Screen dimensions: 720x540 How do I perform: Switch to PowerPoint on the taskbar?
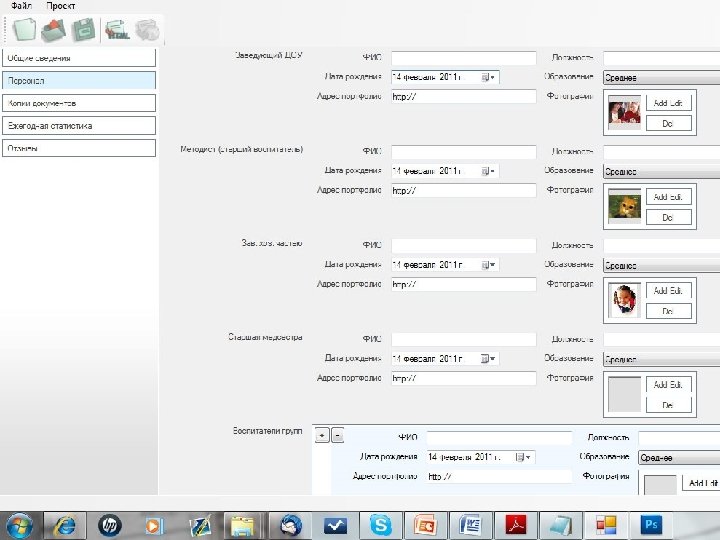pos(425,525)
